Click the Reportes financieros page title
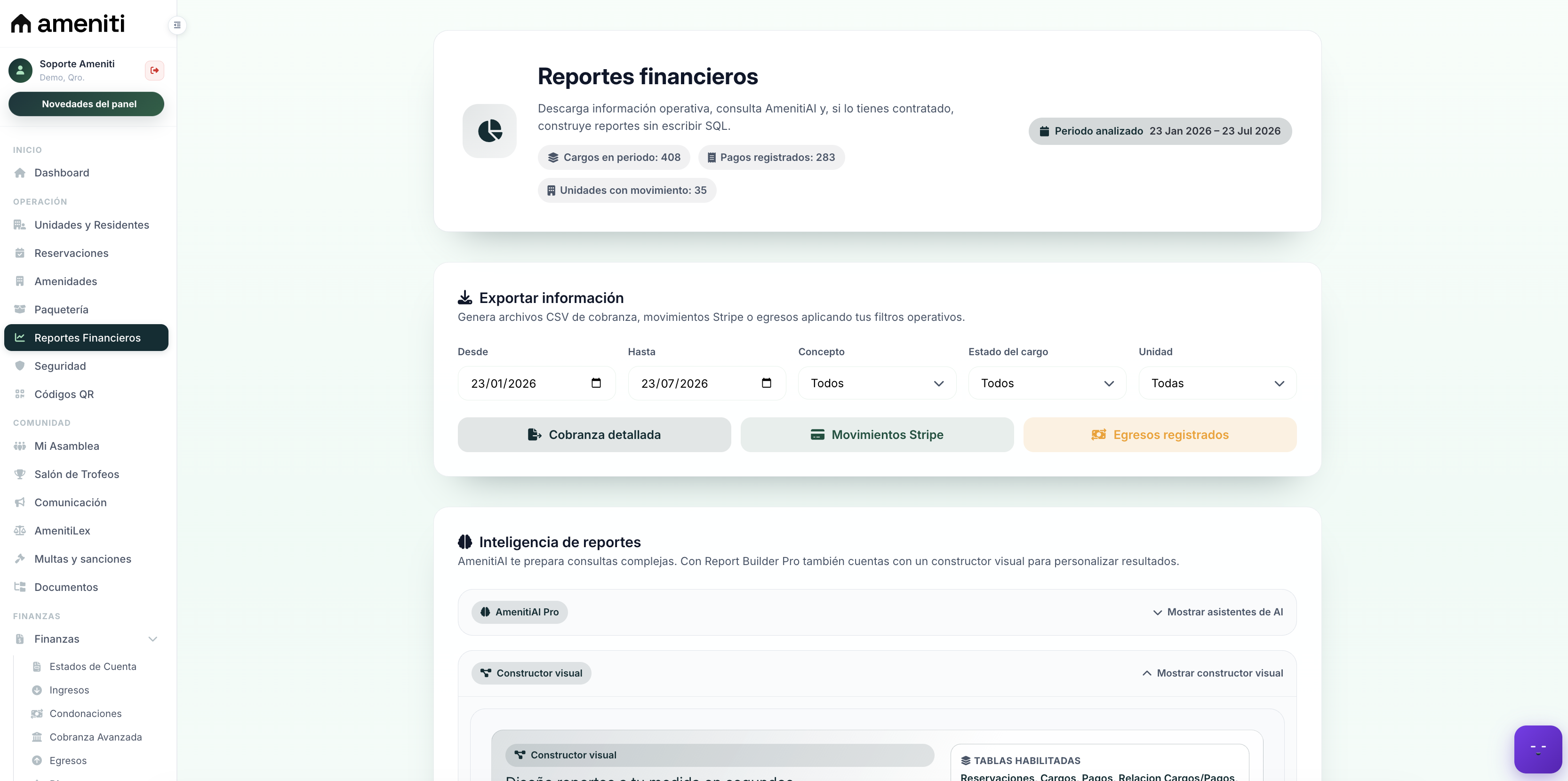This screenshot has width=1568, height=781. click(x=648, y=77)
